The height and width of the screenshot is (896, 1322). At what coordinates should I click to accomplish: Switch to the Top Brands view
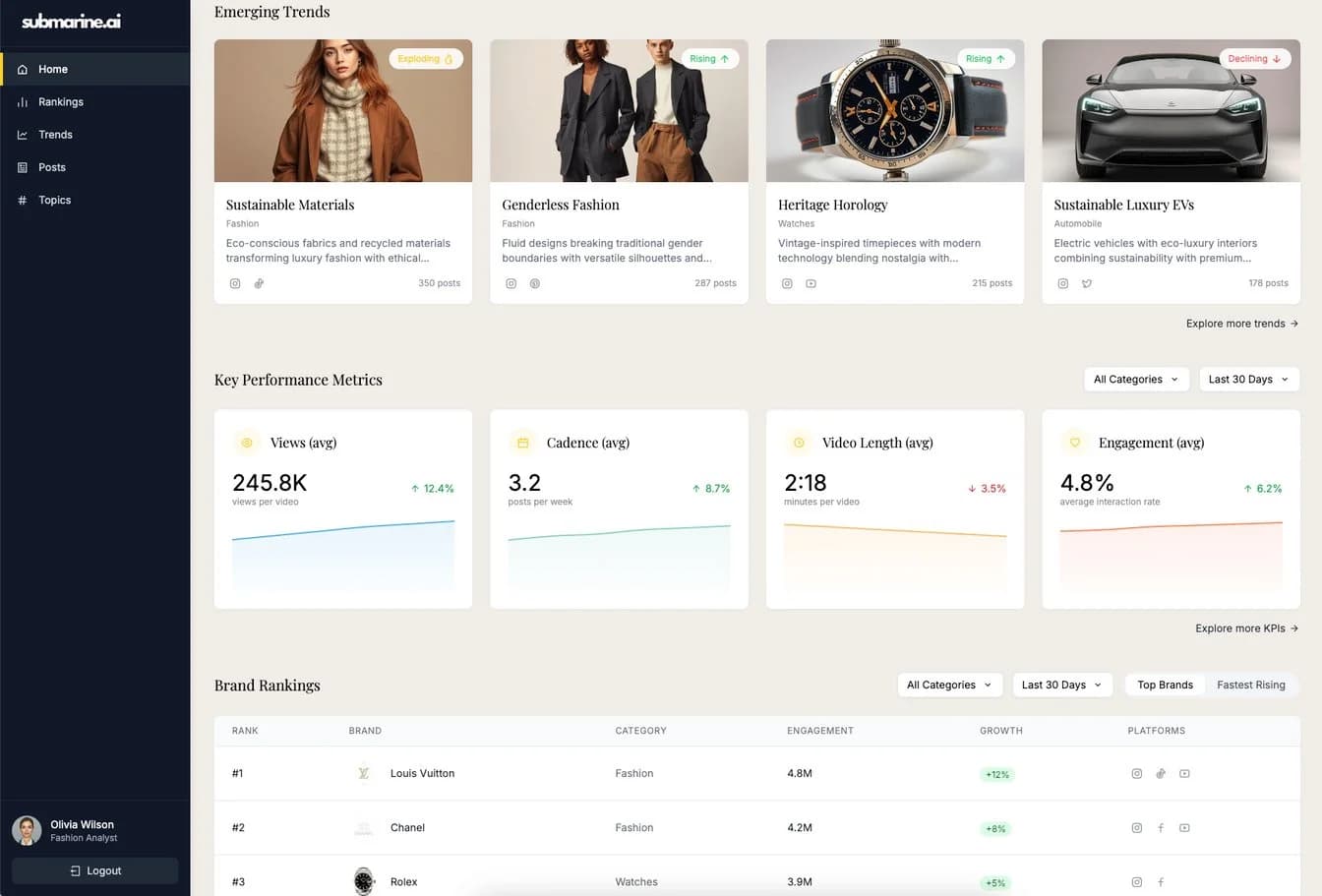1165,685
